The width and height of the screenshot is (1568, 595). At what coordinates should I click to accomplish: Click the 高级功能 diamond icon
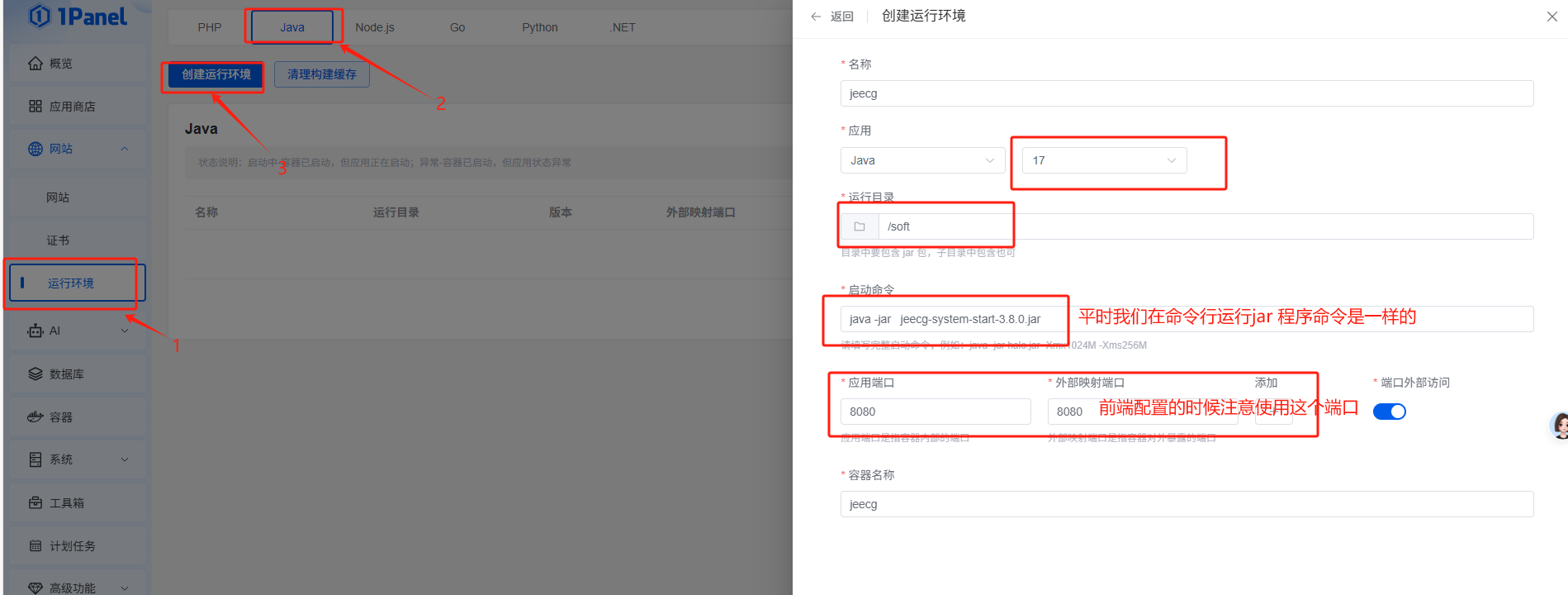click(36, 588)
